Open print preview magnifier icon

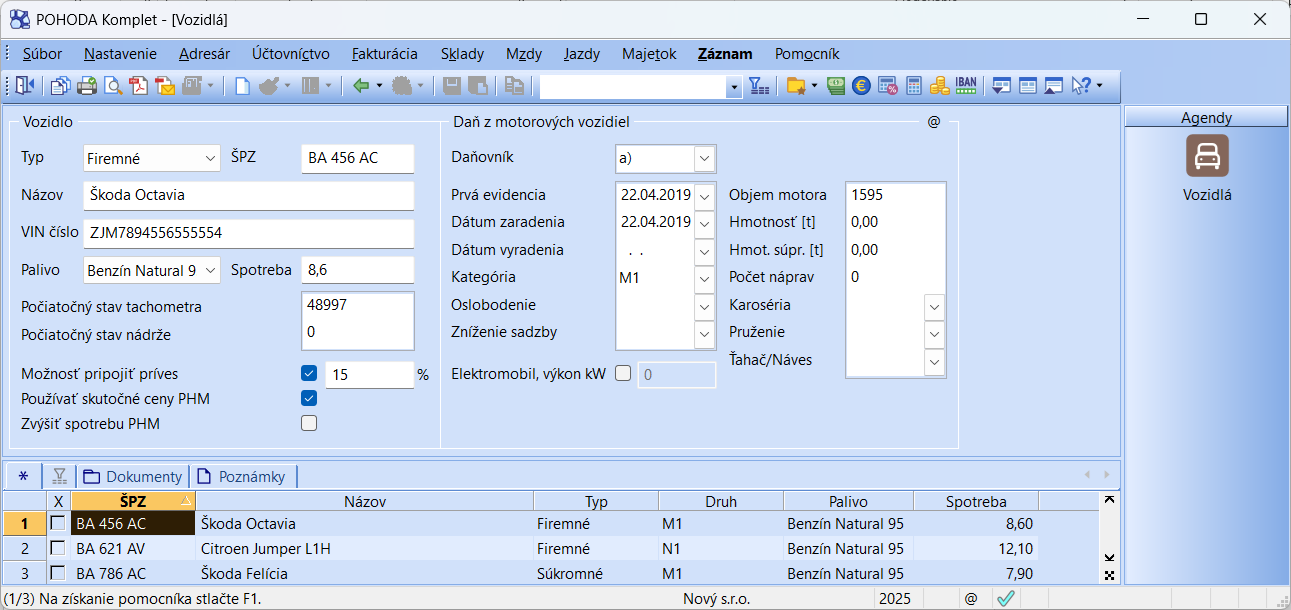tap(113, 86)
